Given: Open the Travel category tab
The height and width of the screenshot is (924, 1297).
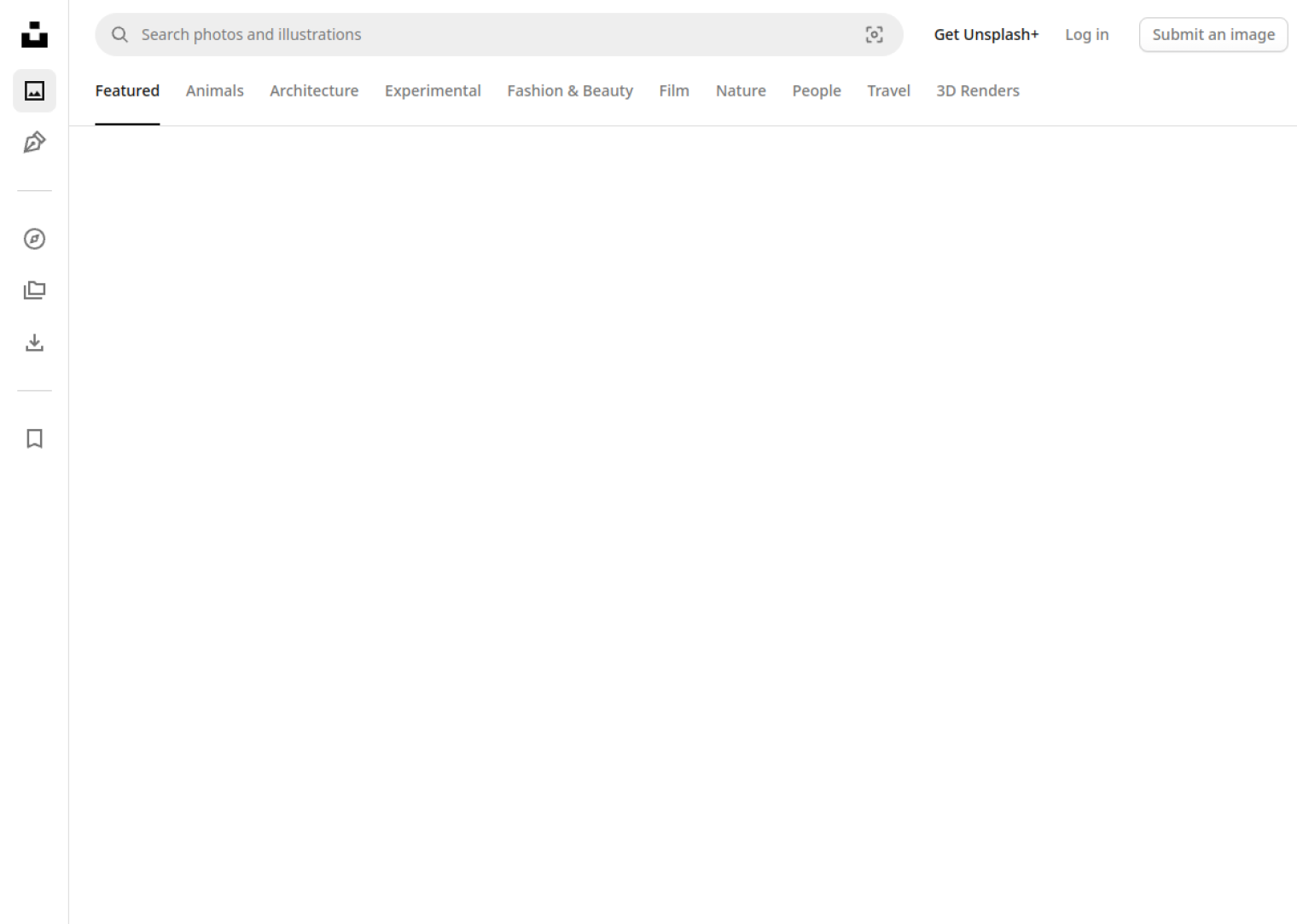Looking at the screenshot, I should pos(888,90).
